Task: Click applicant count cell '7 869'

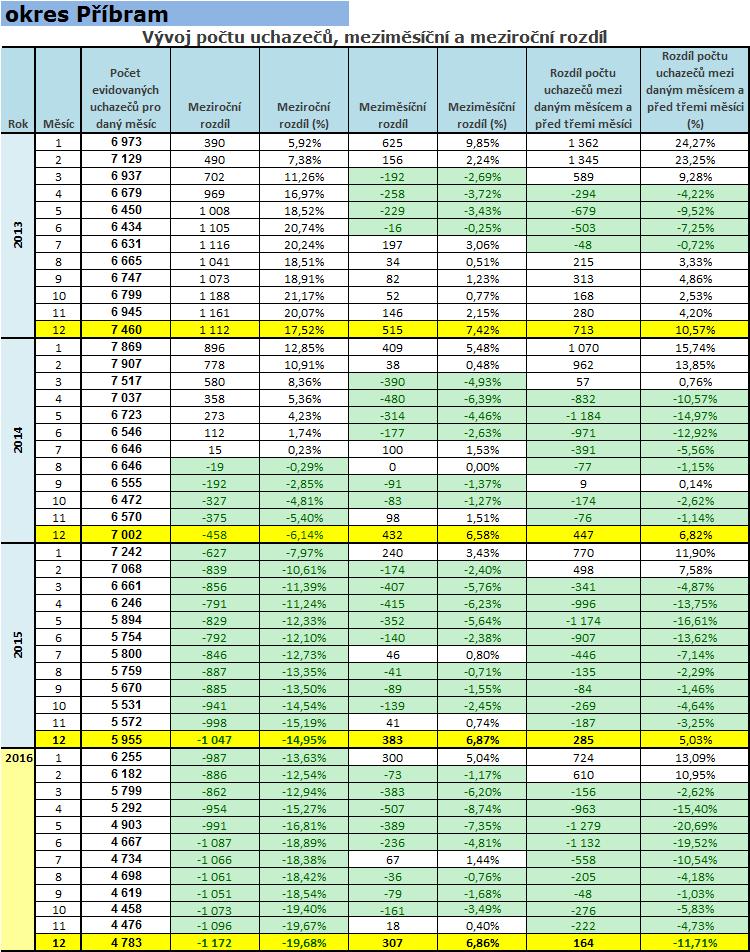Action: [126, 347]
